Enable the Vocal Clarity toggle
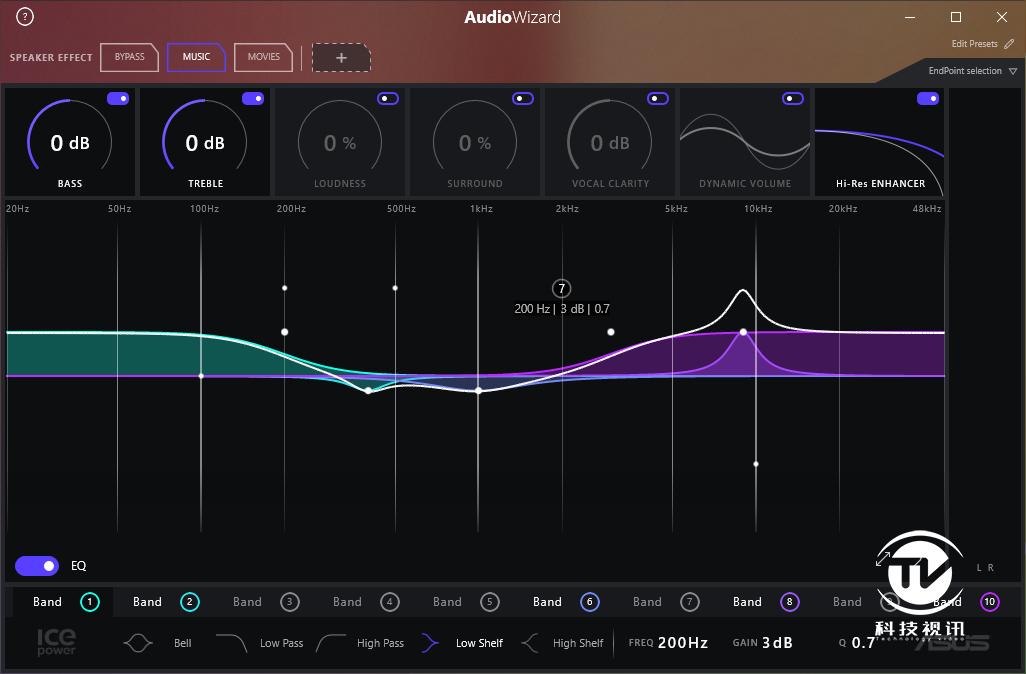The width and height of the screenshot is (1026, 674). click(658, 98)
